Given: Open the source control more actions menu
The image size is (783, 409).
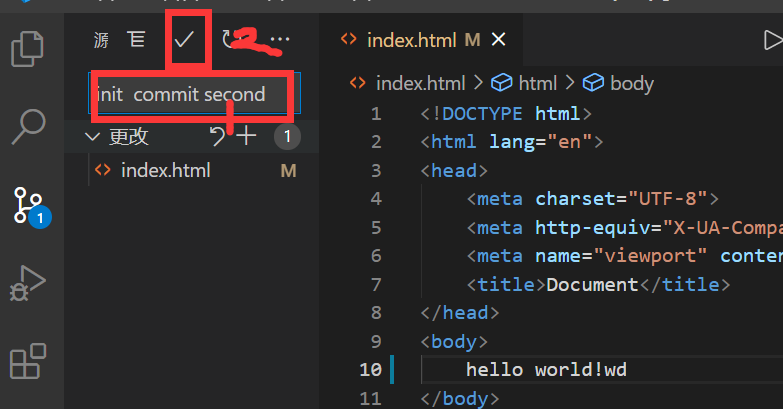Looking at the screenshot, I should pos(280,40).
